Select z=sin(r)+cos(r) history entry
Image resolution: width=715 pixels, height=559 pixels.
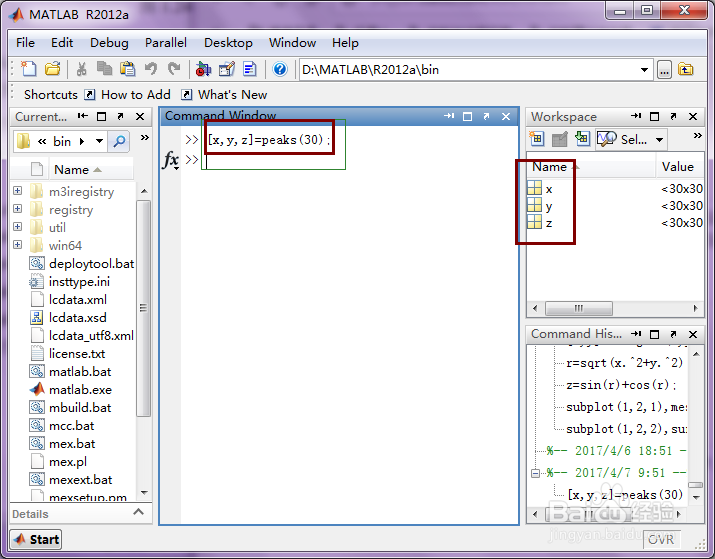(621, 385)
